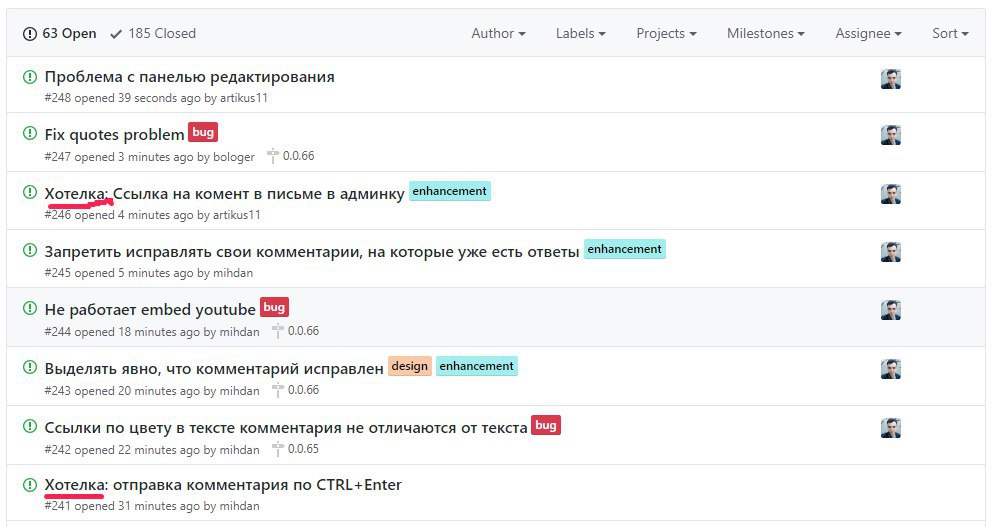Click assignee avatar on issue #242
Screen dimensions: 997x527
pyautogui.click(x=891, y=428)
